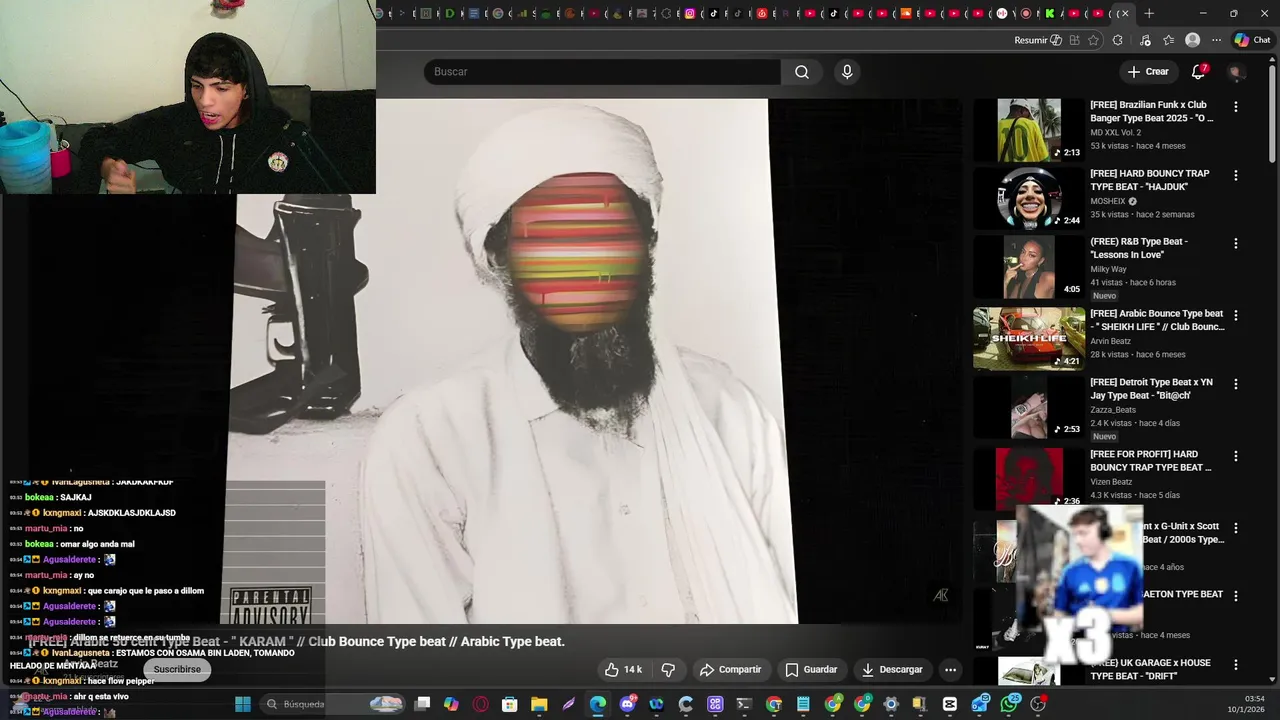Open the YouTube account avatar menu
Screen dimensions: 1280x720
[1235, 72]
